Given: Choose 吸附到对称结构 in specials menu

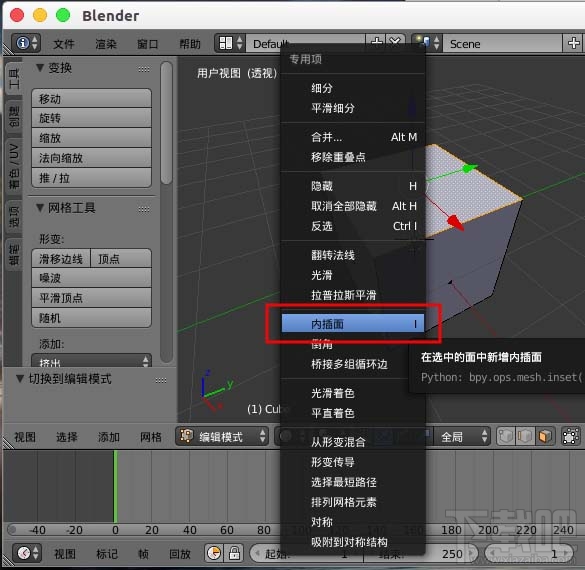Looking at the screenshot, I should coord(353,542).
